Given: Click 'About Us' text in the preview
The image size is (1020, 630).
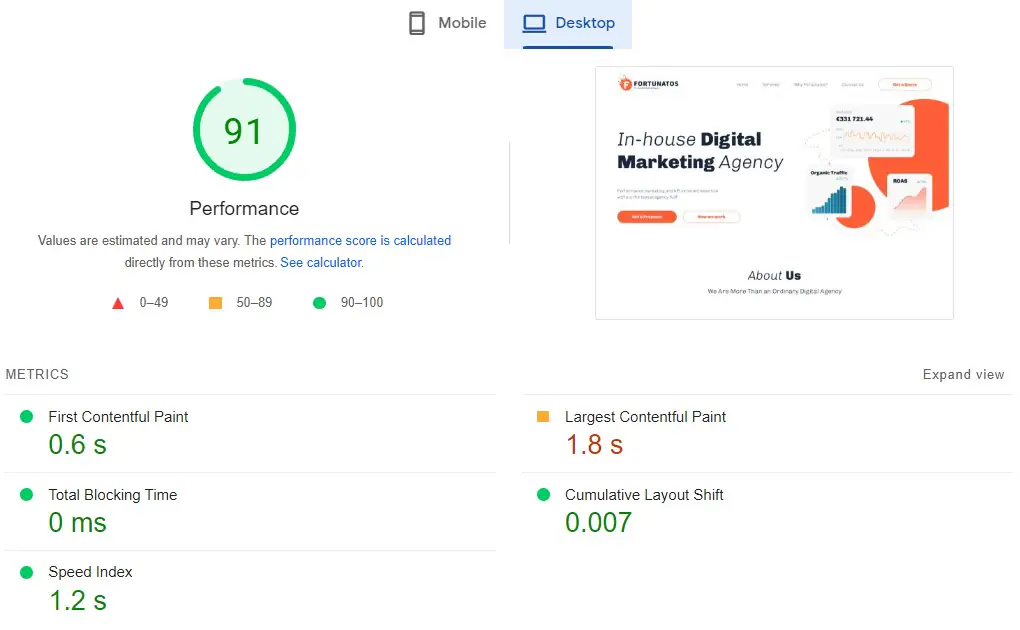Looking at the screenshot, I should [774, 276].
